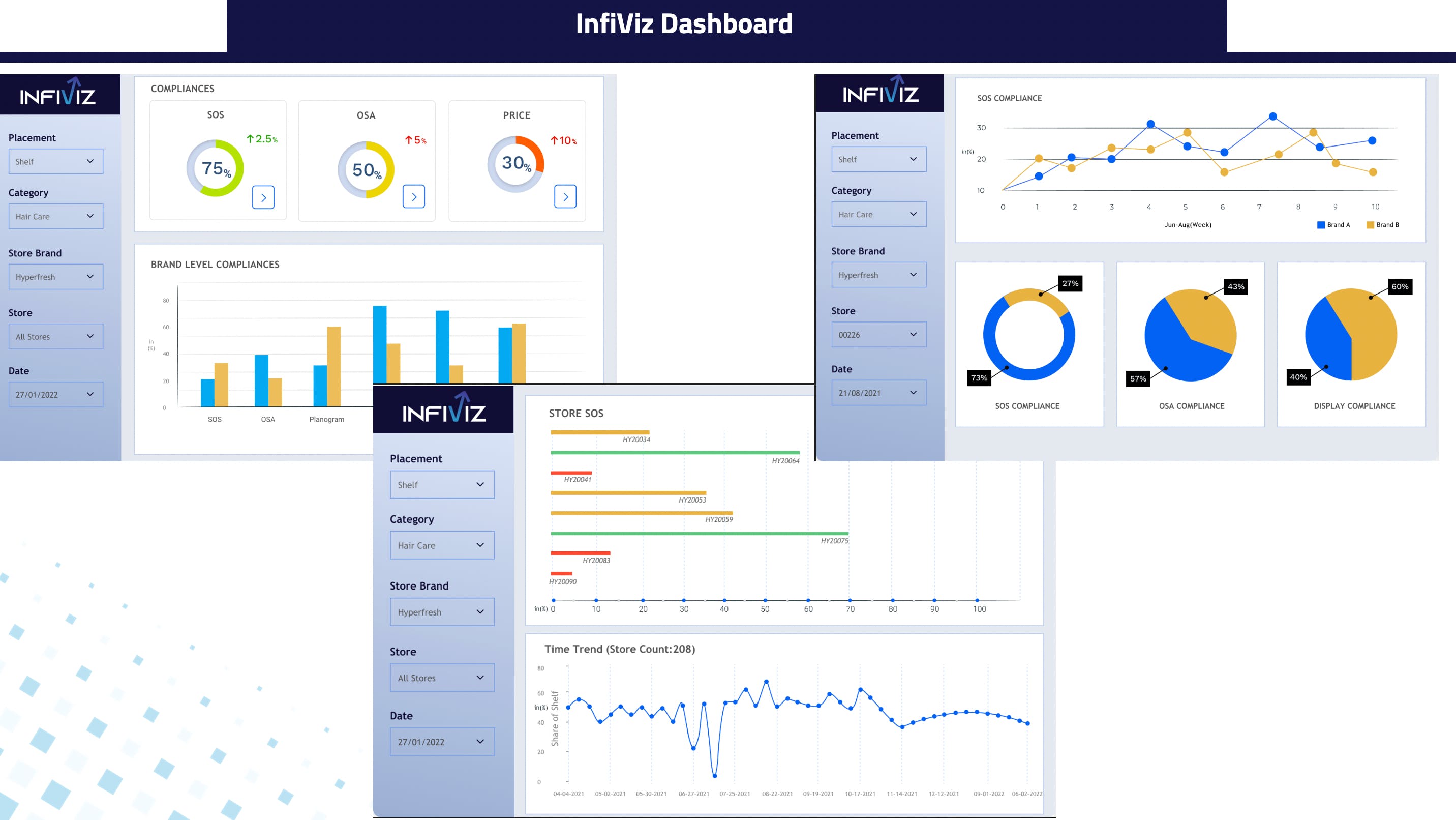The height and width of the screenshot is (820, 1456).
Task: Open OSA compliance details arrow button
Action: pos(414,197)
